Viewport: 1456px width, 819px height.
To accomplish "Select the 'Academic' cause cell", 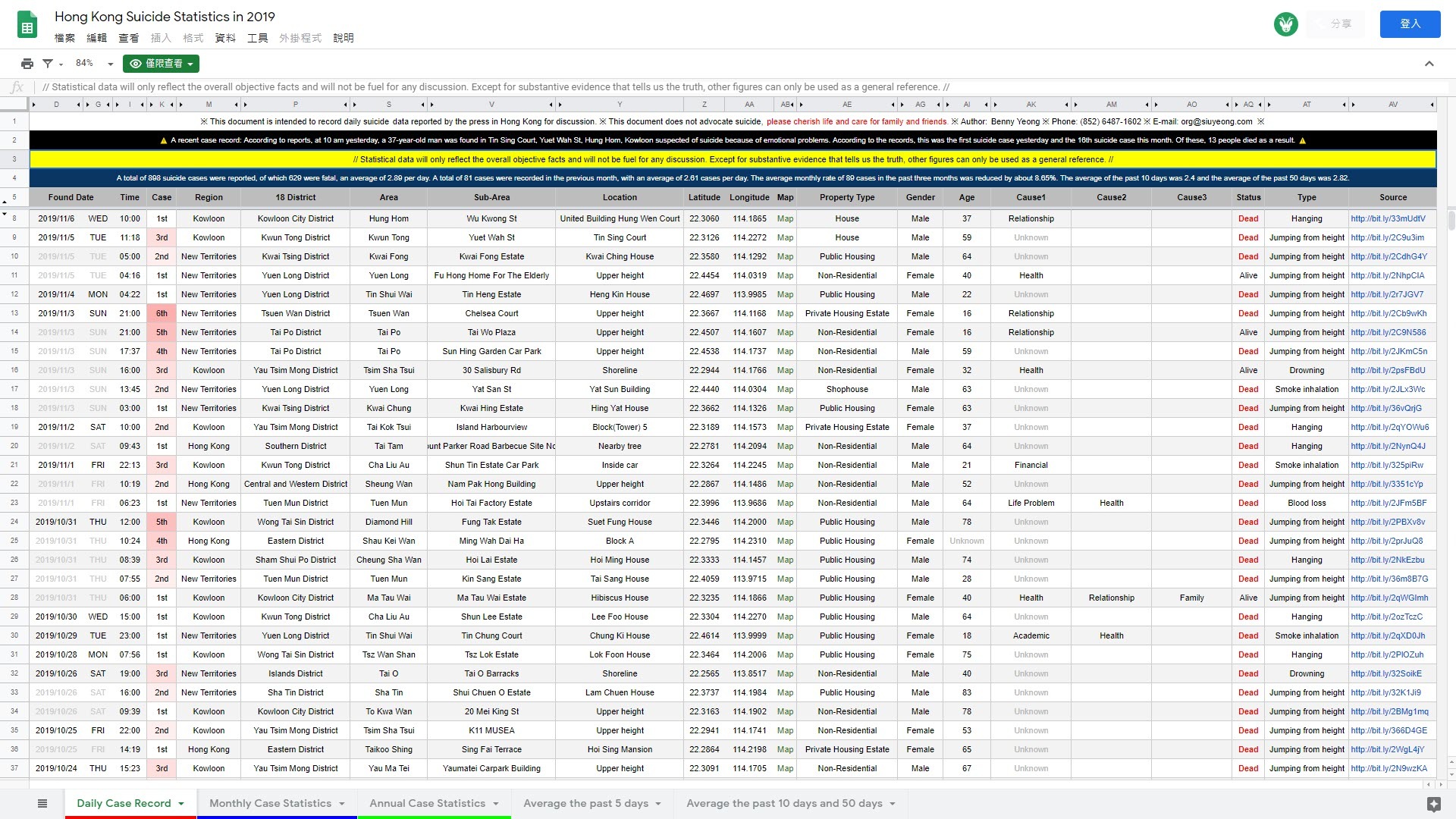I will coord(1031,635).
